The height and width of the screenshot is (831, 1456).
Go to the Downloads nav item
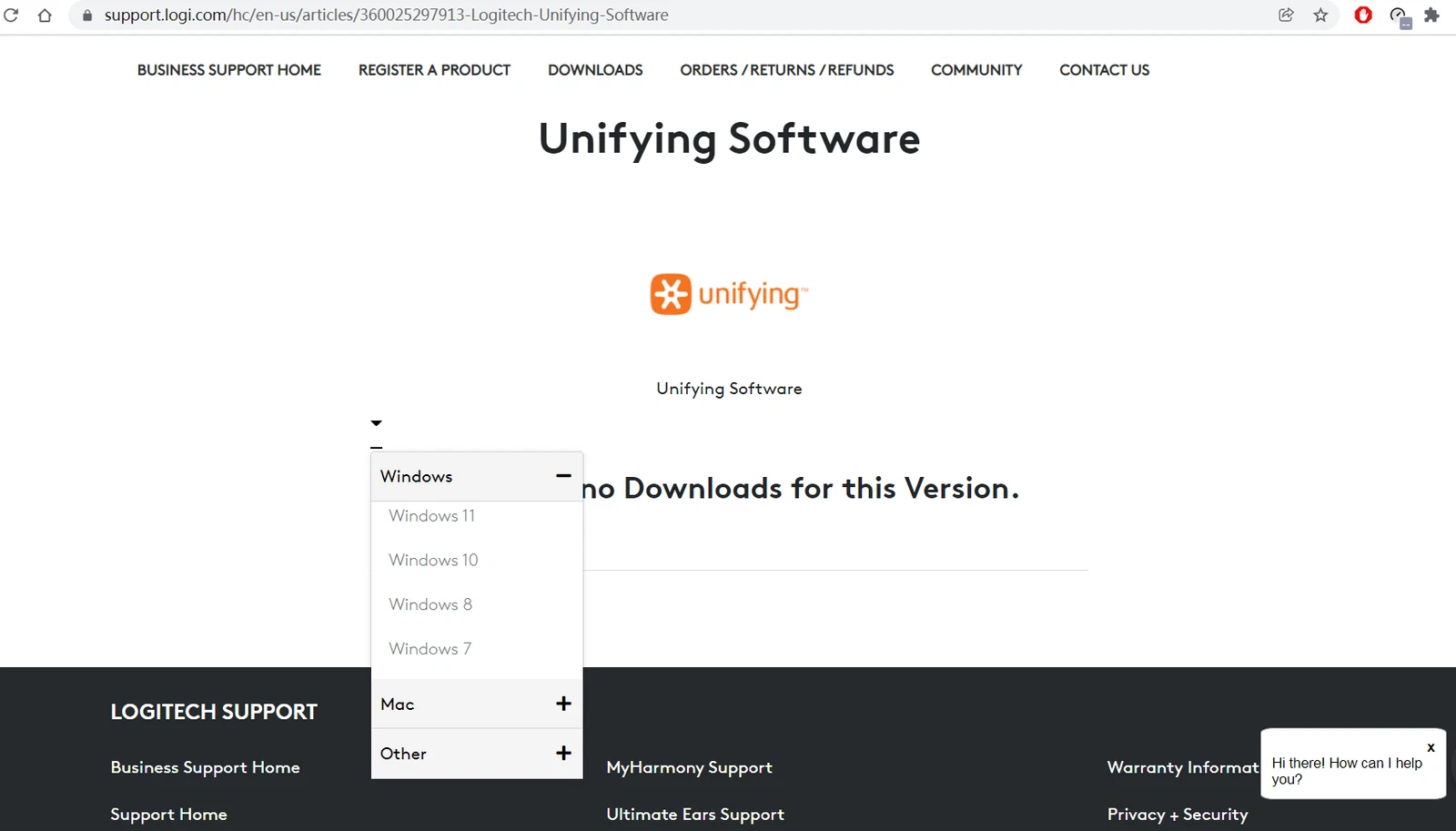(595, 70)
